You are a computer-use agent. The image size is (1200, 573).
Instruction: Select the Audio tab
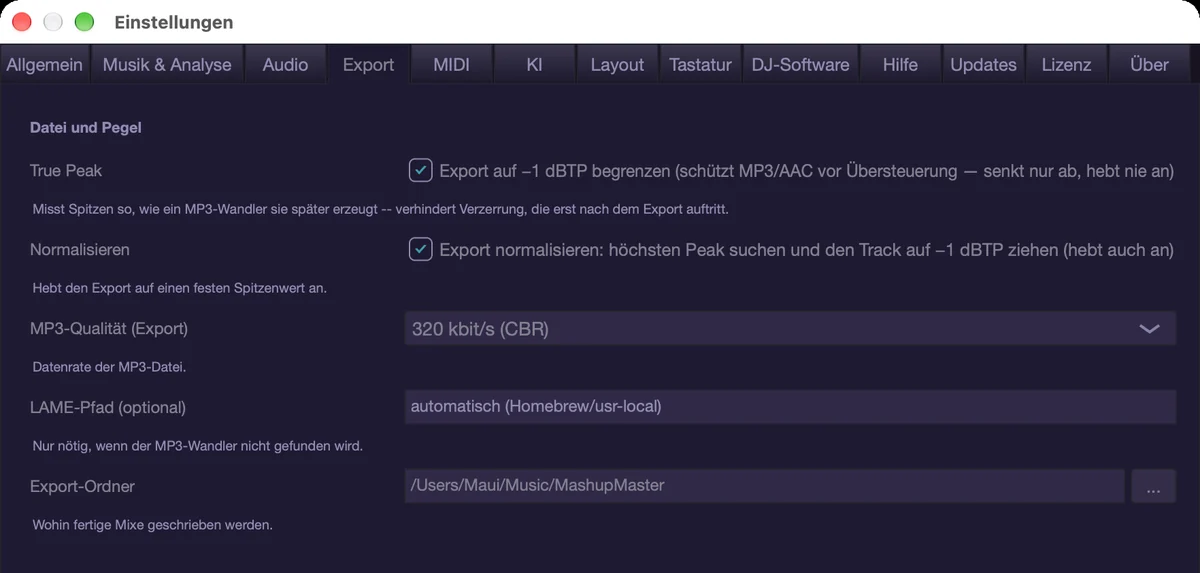click(285, 64)
